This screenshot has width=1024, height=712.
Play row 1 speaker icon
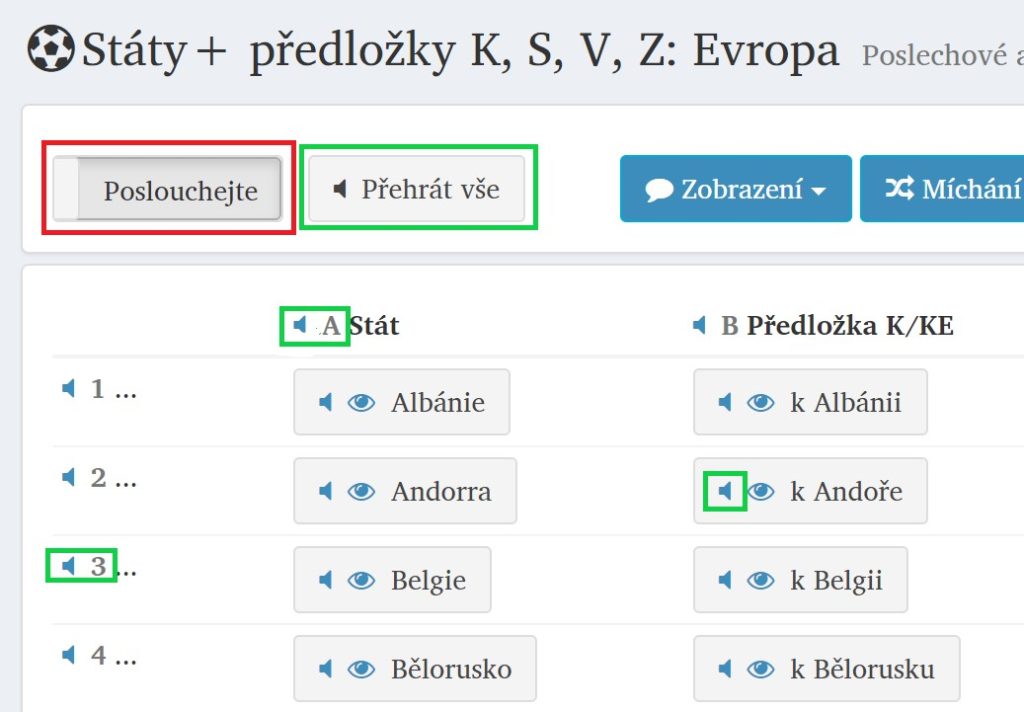coord(69,389)
